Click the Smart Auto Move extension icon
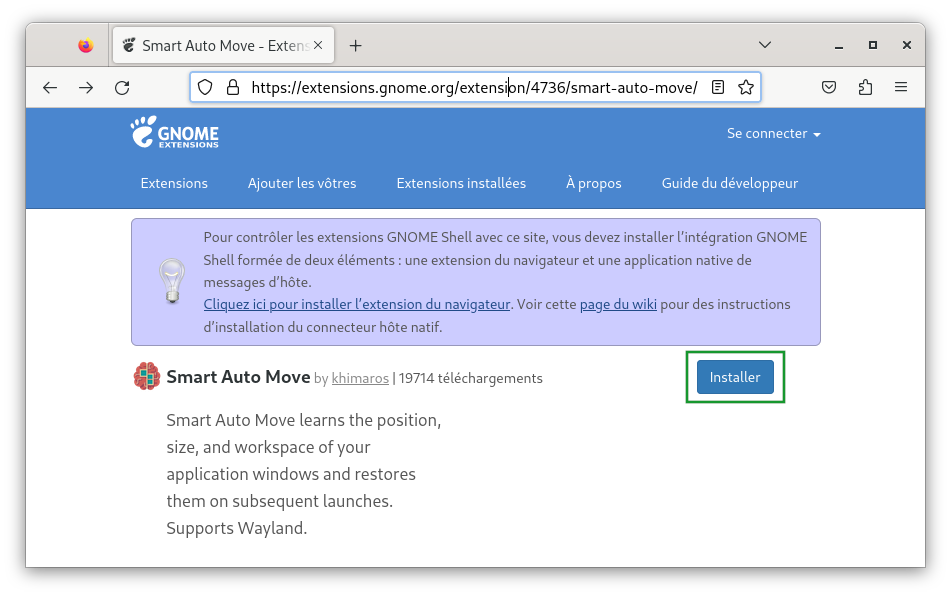The image size is (951, 596). point(147,376)
